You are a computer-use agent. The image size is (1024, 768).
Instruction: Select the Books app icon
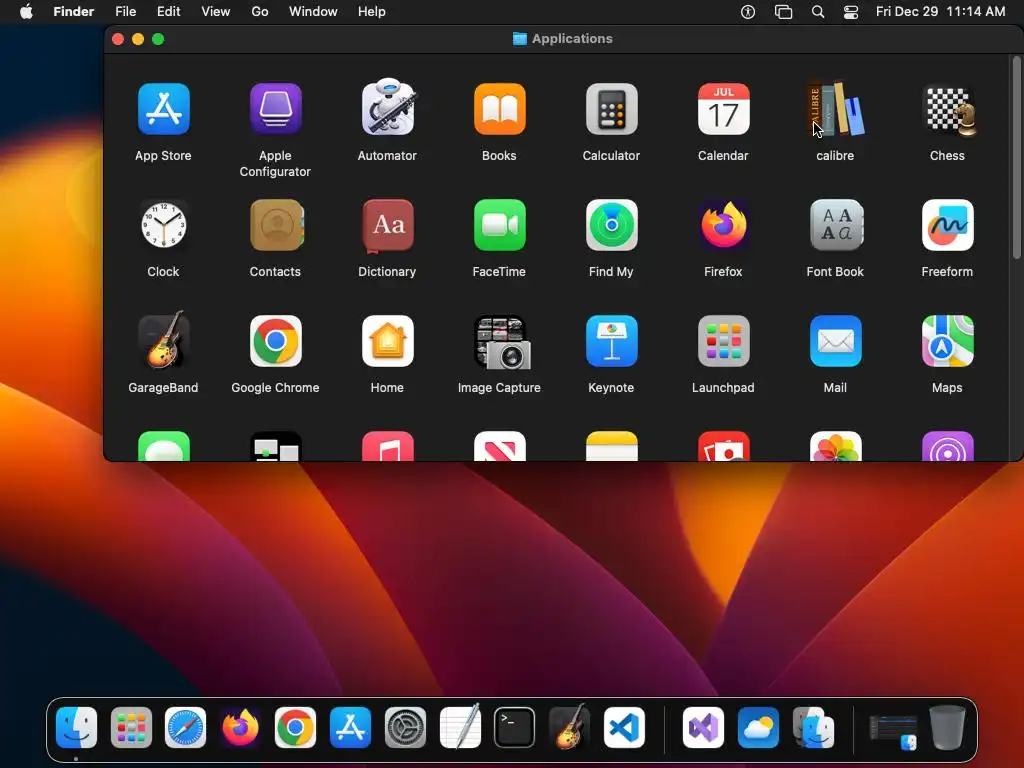500,109
